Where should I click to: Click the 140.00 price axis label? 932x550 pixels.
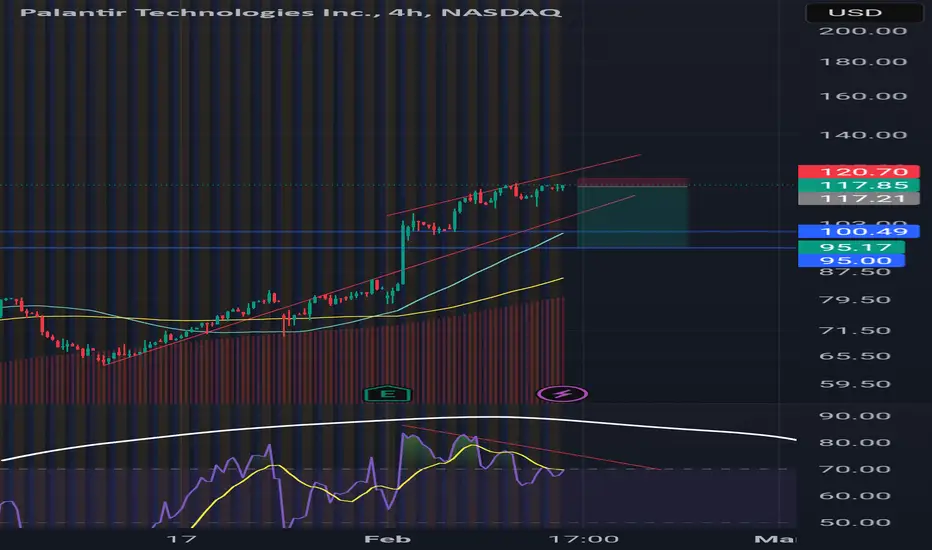tap(863, 135)
